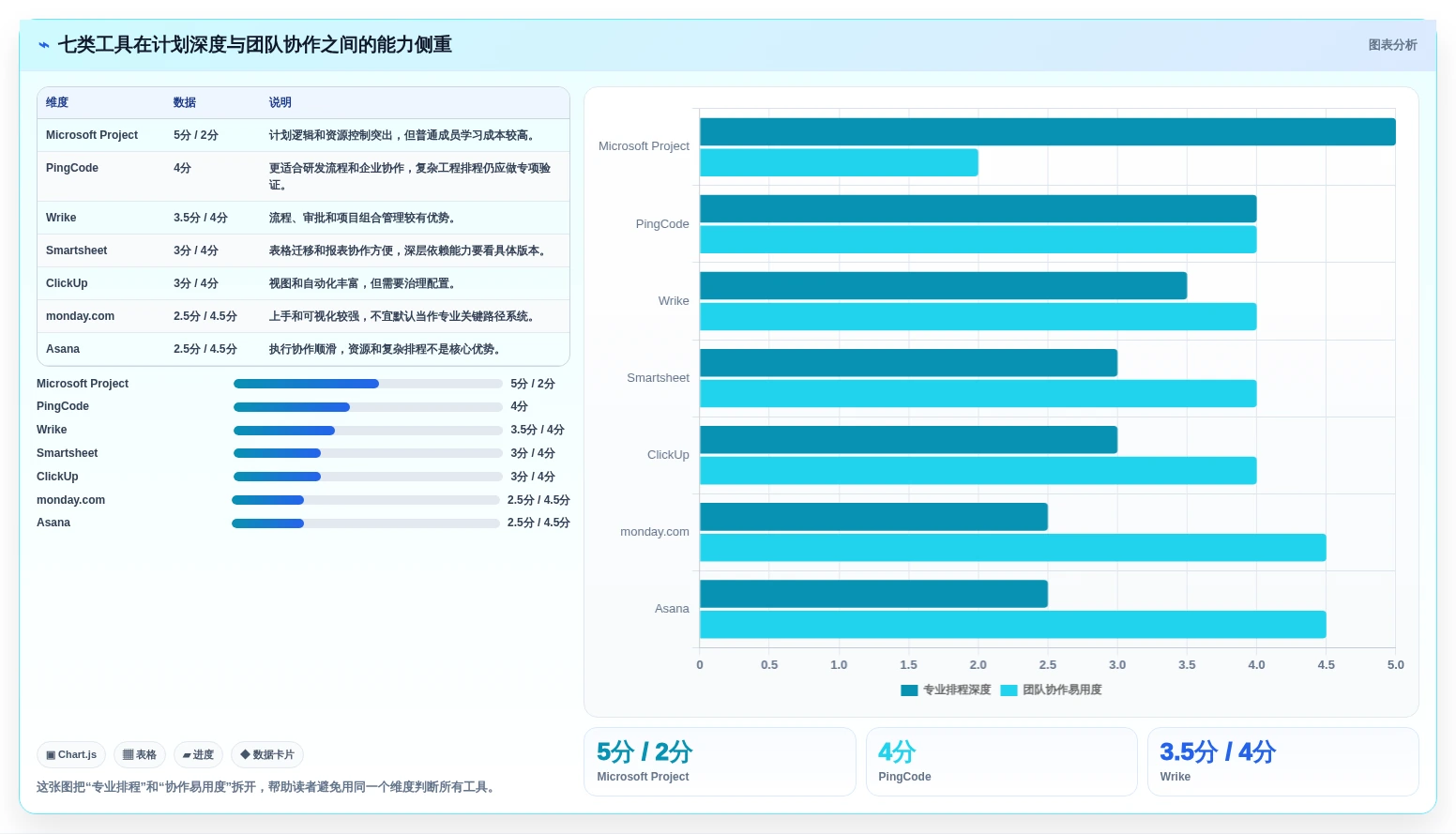Click the Wrike dark teal chart bar
Viewport: 1456px width, 834px height.
943,286
